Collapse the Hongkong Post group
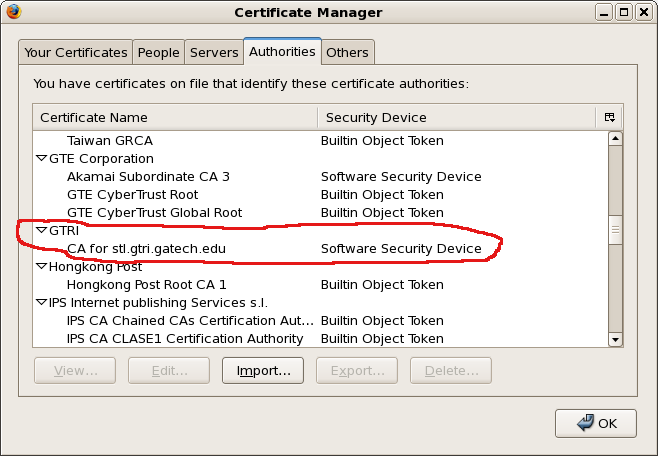This screenshot has width=658, height=456. [x=41, y=267]
